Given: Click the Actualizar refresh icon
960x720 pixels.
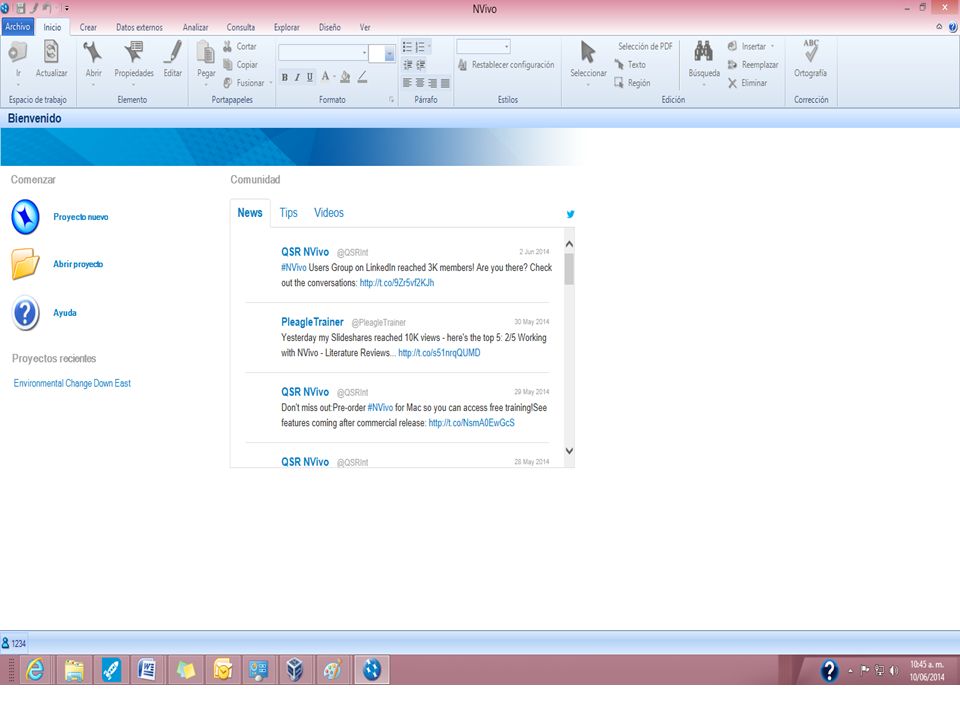Looking at the screenshot, I should pyautogui.click(x=51, y=53).
